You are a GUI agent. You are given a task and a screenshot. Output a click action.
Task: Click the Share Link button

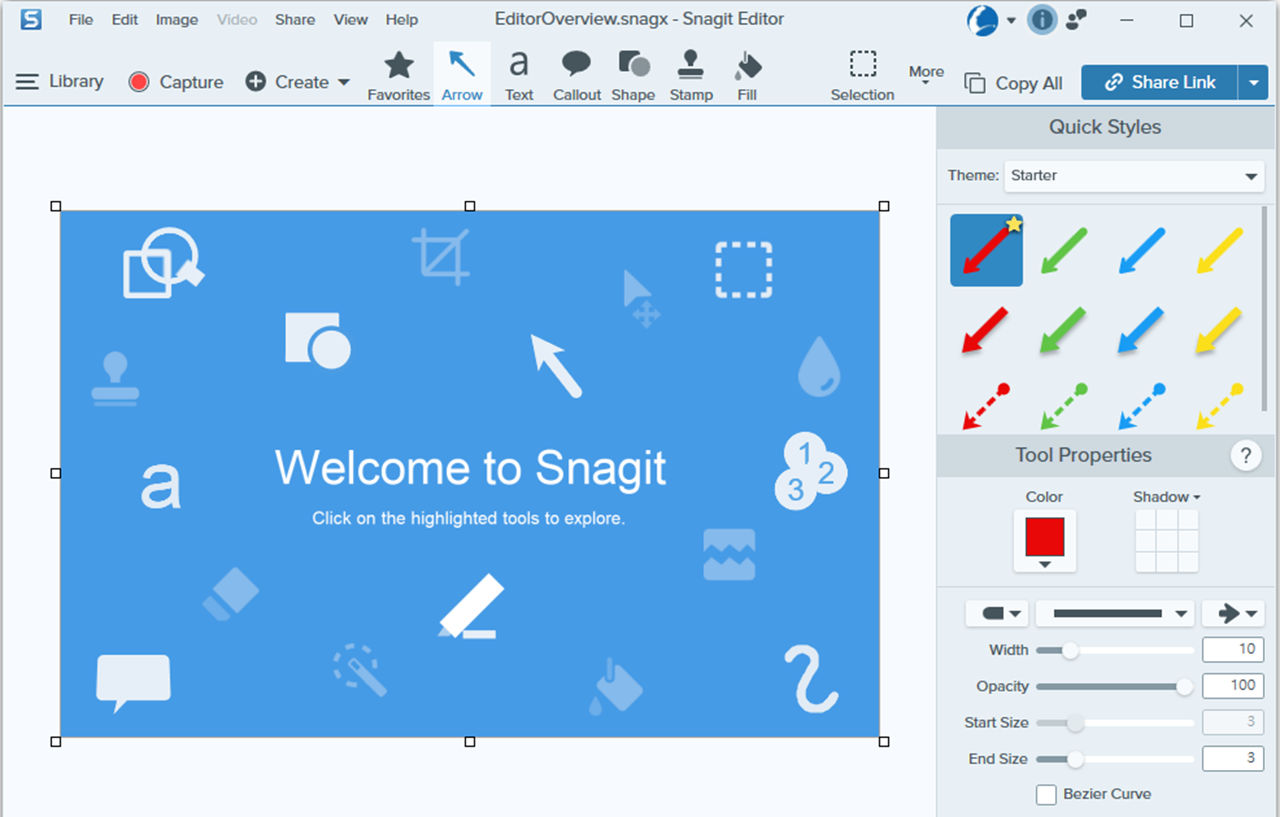coord(1160,83)
